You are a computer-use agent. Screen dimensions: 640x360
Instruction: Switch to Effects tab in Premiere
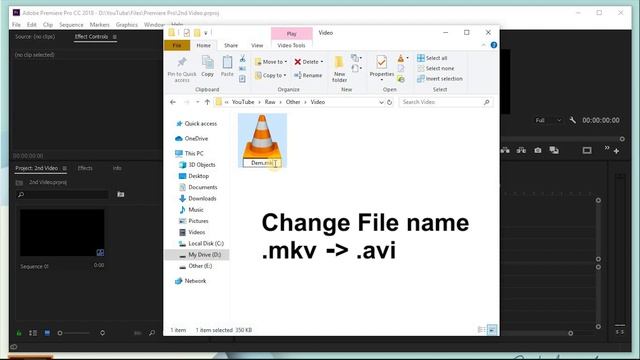(x=85, y=168)
